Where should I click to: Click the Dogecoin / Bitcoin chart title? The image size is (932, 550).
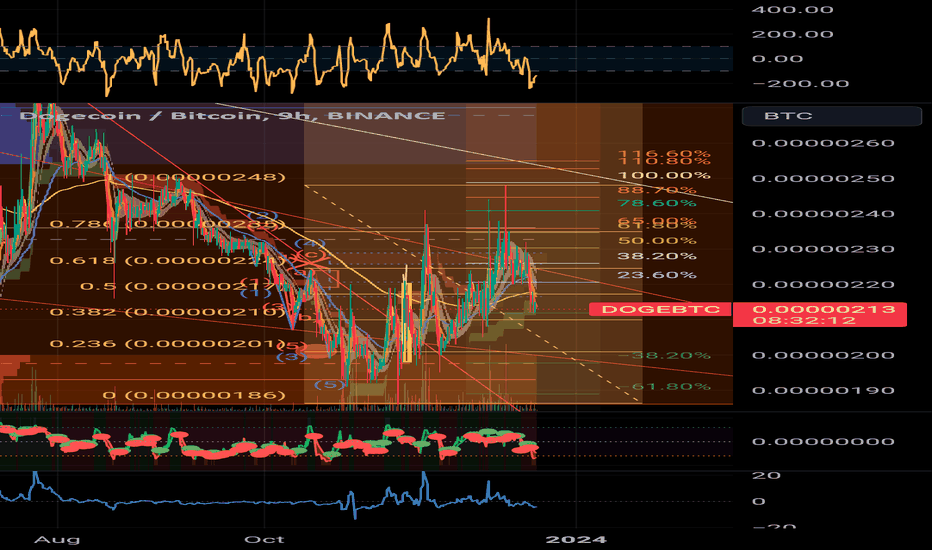click(232, 115)
